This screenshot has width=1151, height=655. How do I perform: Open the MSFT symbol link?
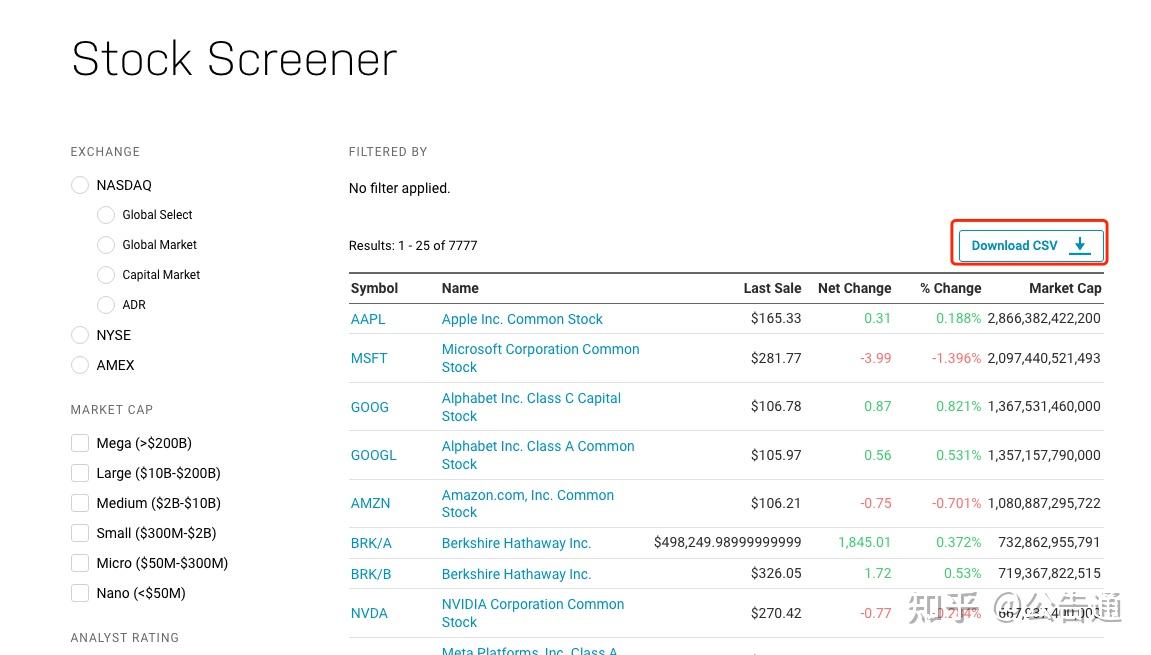(368, 358)
